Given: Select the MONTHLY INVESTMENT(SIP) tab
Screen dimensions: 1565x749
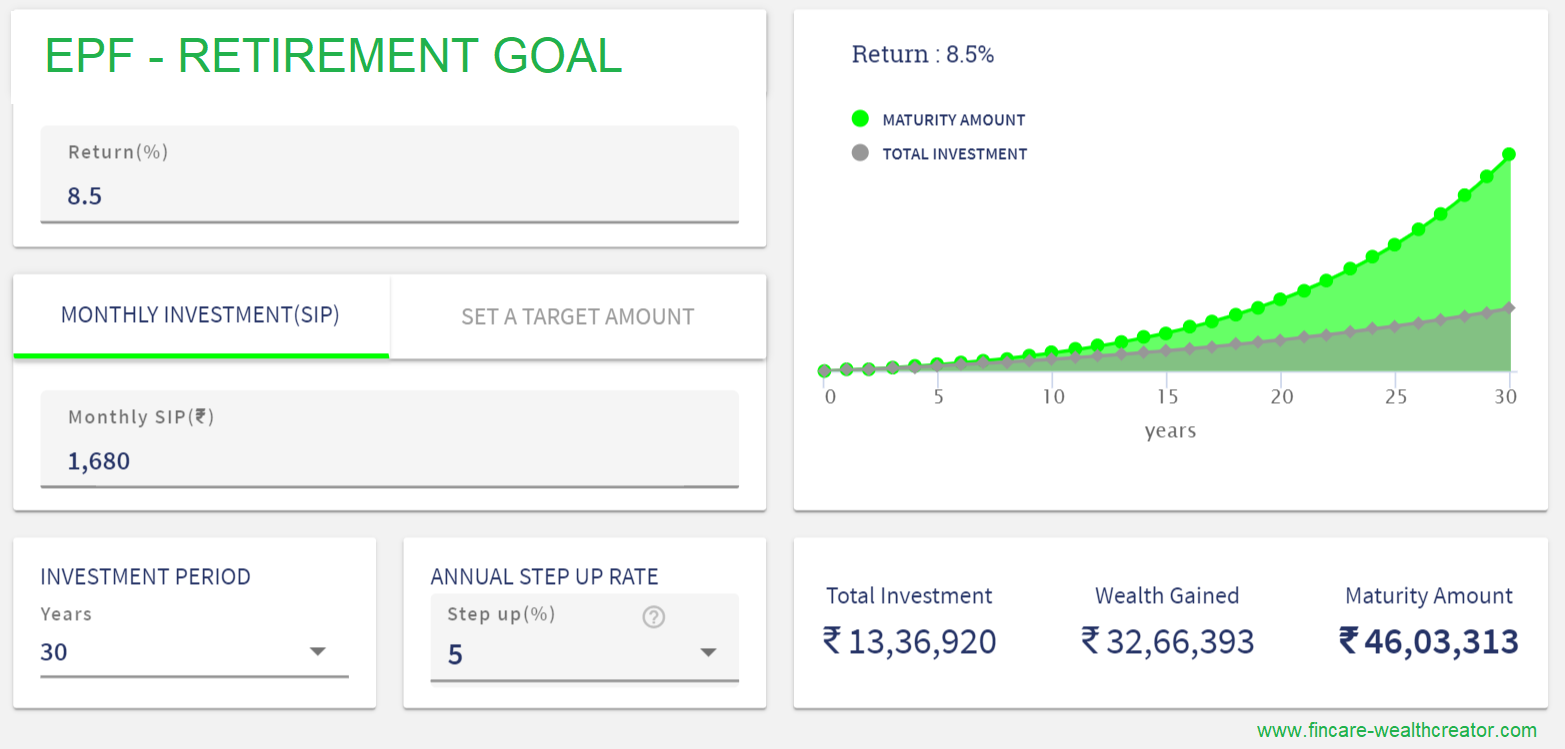Looking at the screenshot, I should (x=200, y=315).
